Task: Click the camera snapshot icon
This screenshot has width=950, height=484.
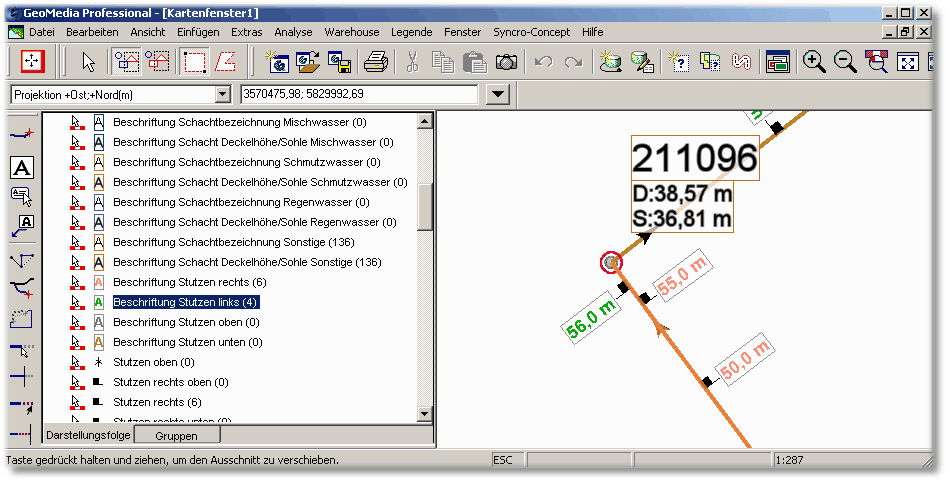Action: coord(507,62)
